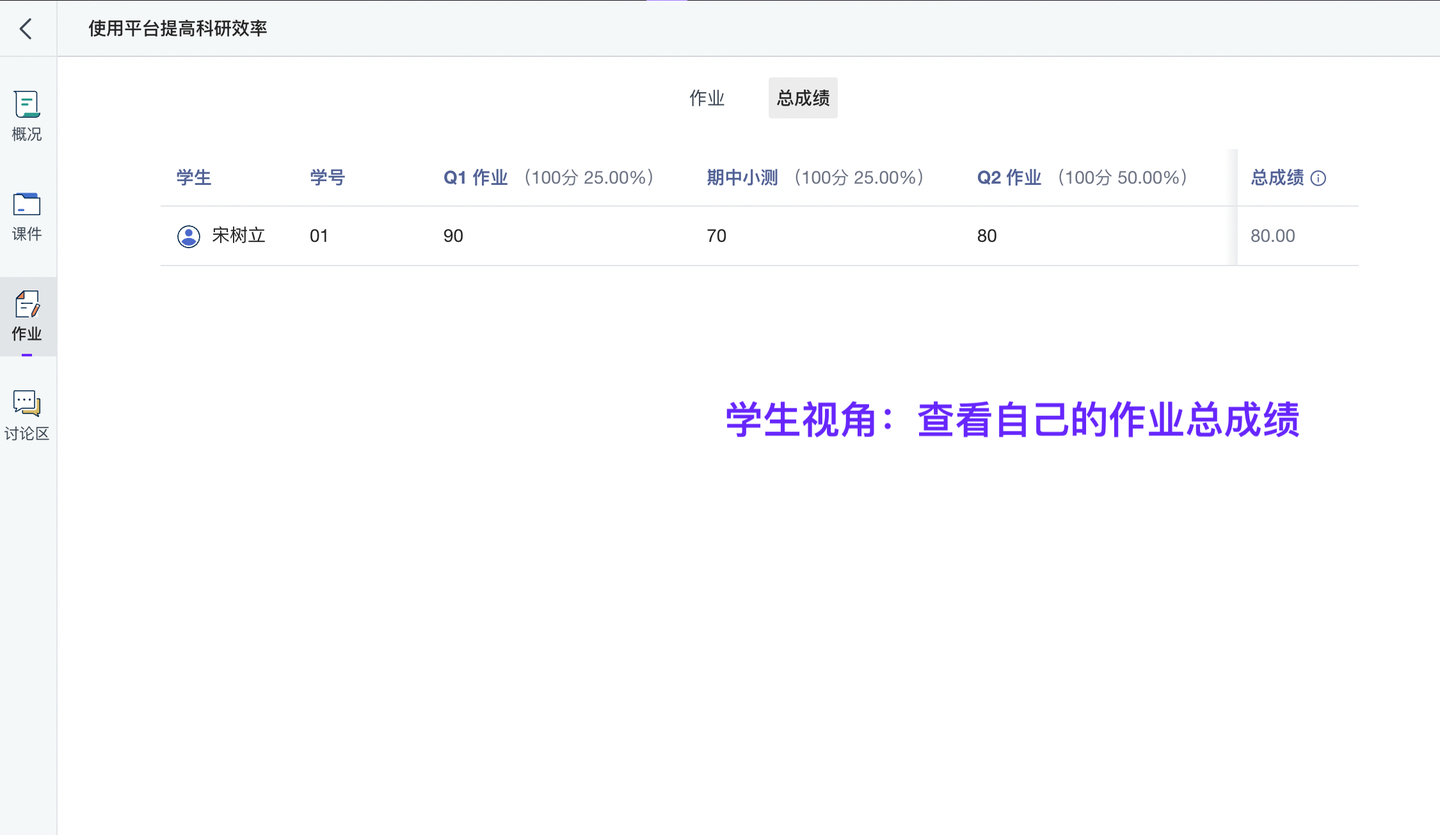Click the 期中小测 column header
The image size is (1440, 835).
pos(740,177)
